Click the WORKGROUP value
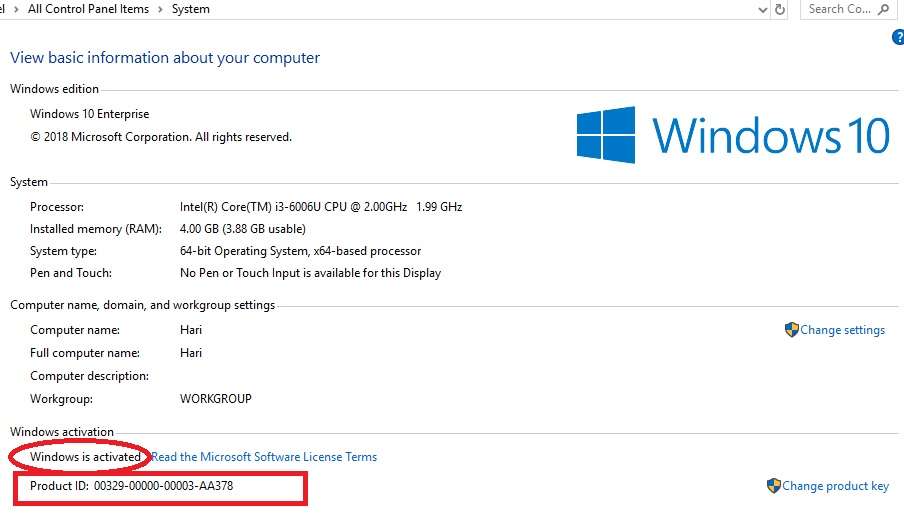Image resolution: width=904 pixels, height=524 pixels. tap(216, 399)
